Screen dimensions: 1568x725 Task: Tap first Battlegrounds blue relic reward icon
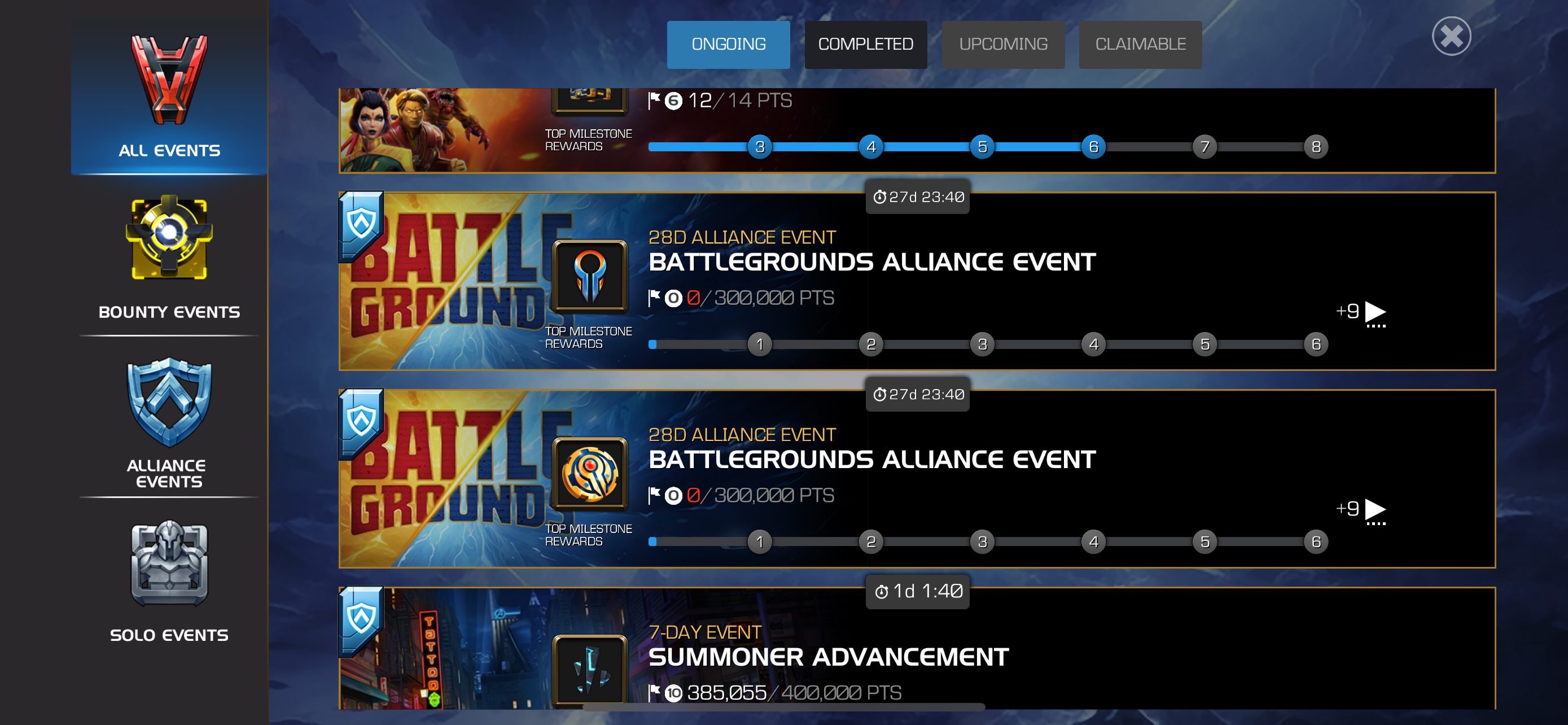point(589,276)
